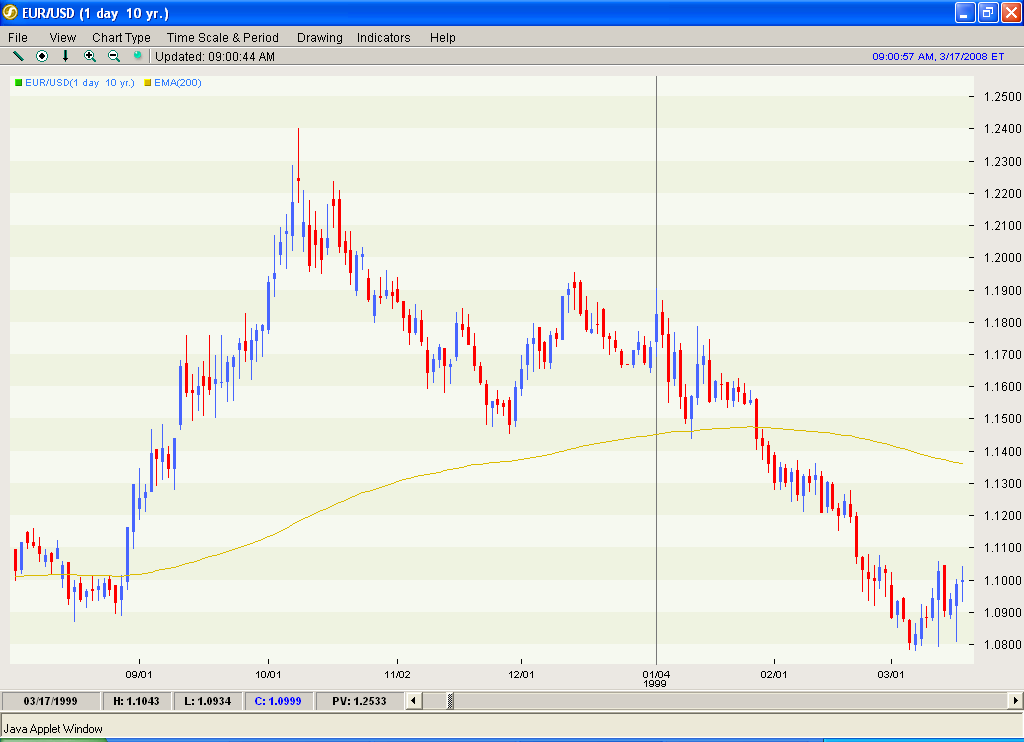Screen dimensions: 1024x742
Task: Click the green status ball icon
Action: pos(137,56)
